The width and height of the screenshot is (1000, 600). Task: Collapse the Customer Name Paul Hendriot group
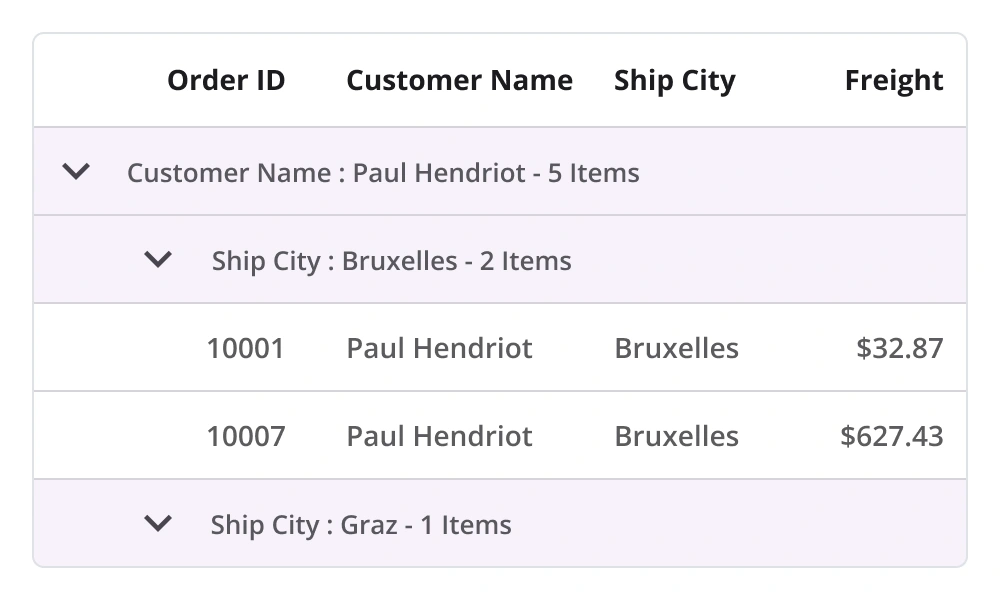(x=76, y=172)
